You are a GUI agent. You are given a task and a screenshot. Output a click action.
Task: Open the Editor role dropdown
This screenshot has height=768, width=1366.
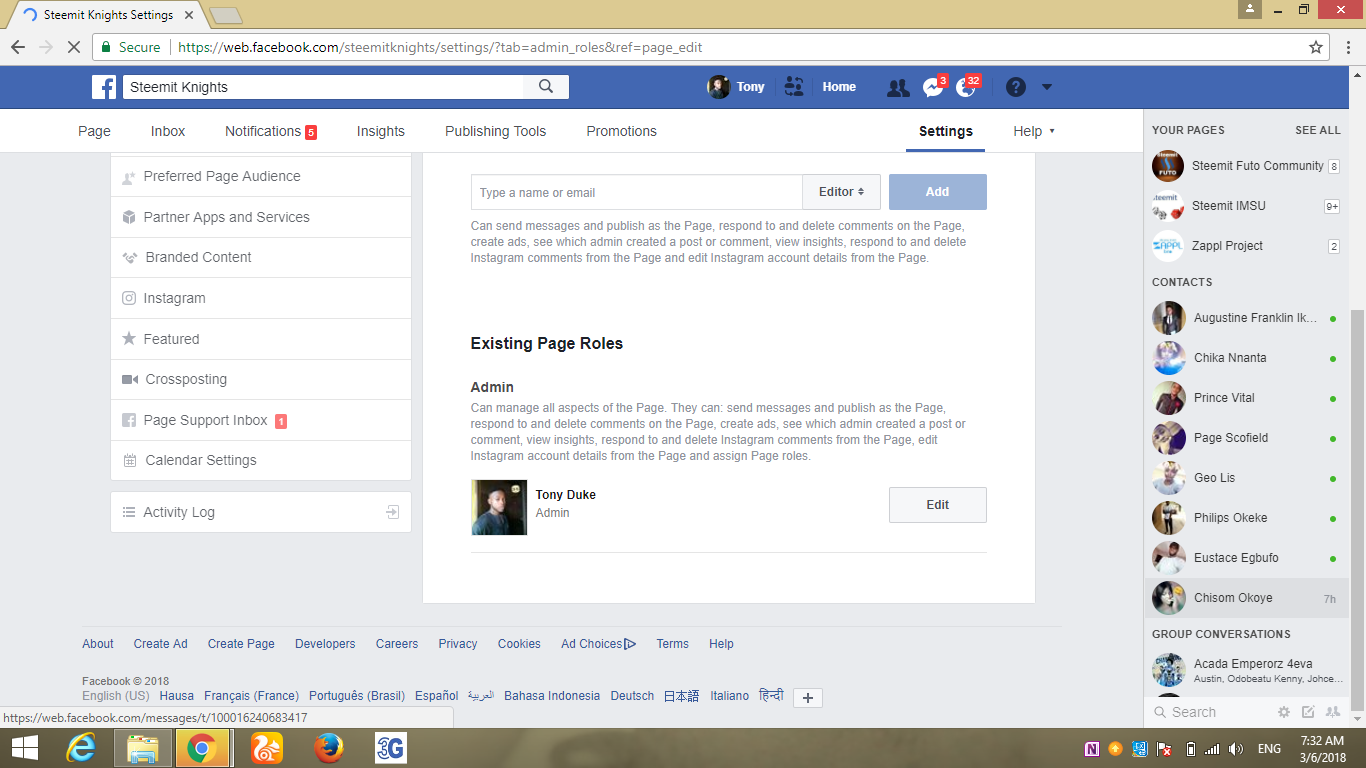pyautogui.click(x=840, y=192)
